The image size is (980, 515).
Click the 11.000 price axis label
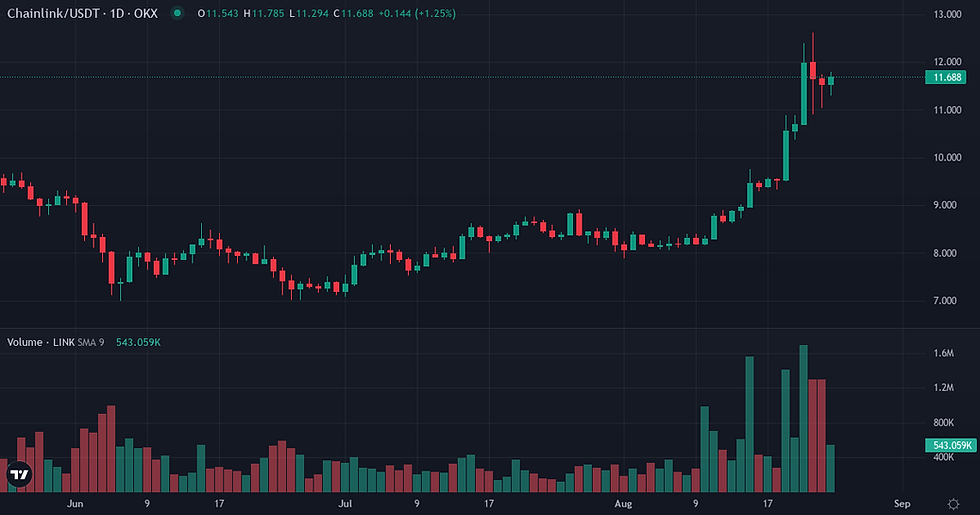947,110
